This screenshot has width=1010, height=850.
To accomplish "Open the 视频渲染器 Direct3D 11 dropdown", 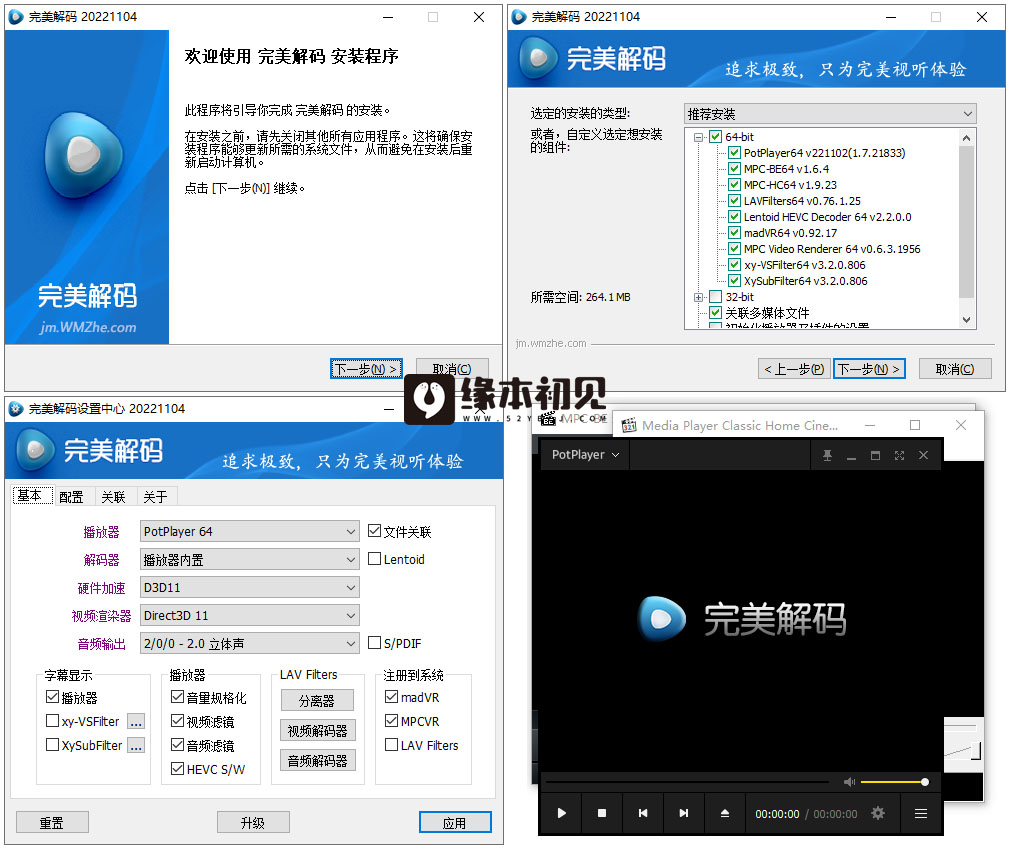I will pos(249,616).
